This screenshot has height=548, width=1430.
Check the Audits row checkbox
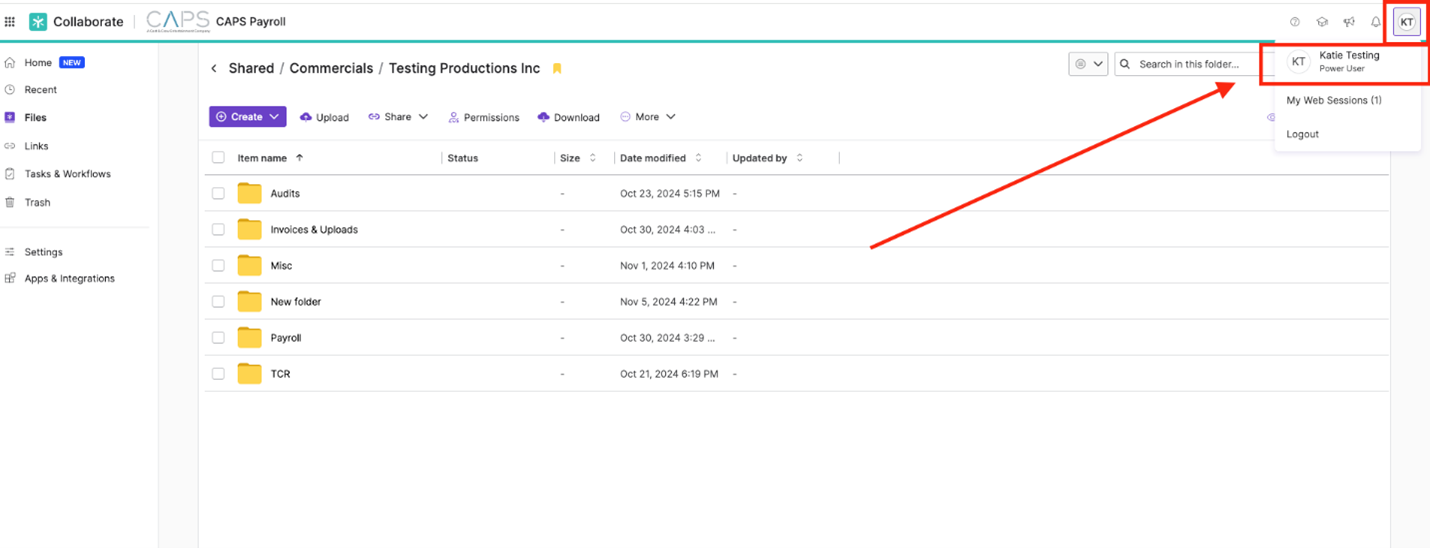click(218, 193)
